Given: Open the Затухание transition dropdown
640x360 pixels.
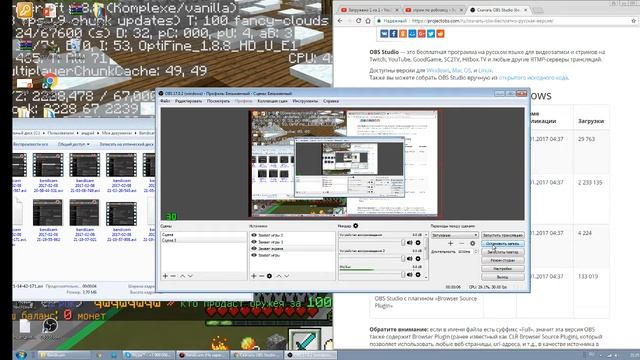Looking at the screenshot, I should [x=454, y=236].
